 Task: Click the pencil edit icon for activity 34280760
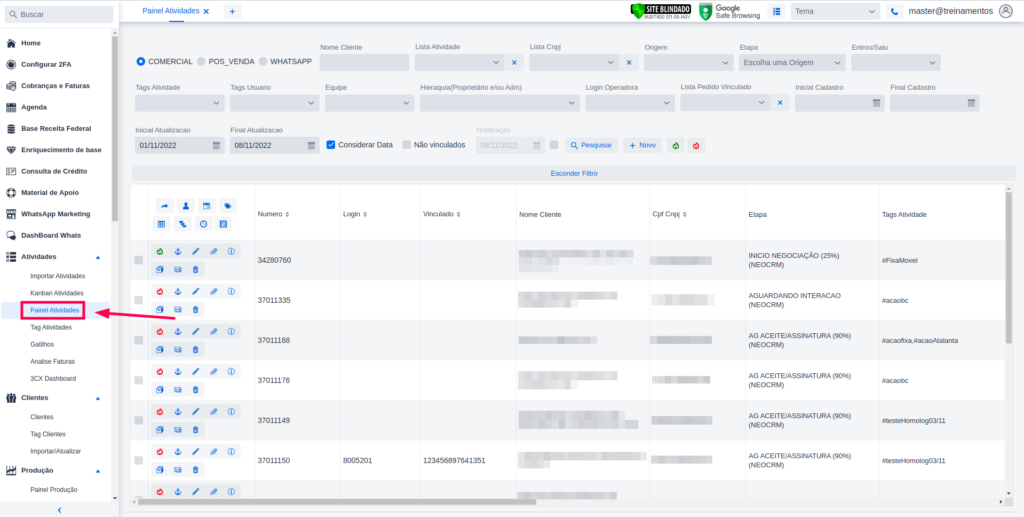(x=196, y=251)
